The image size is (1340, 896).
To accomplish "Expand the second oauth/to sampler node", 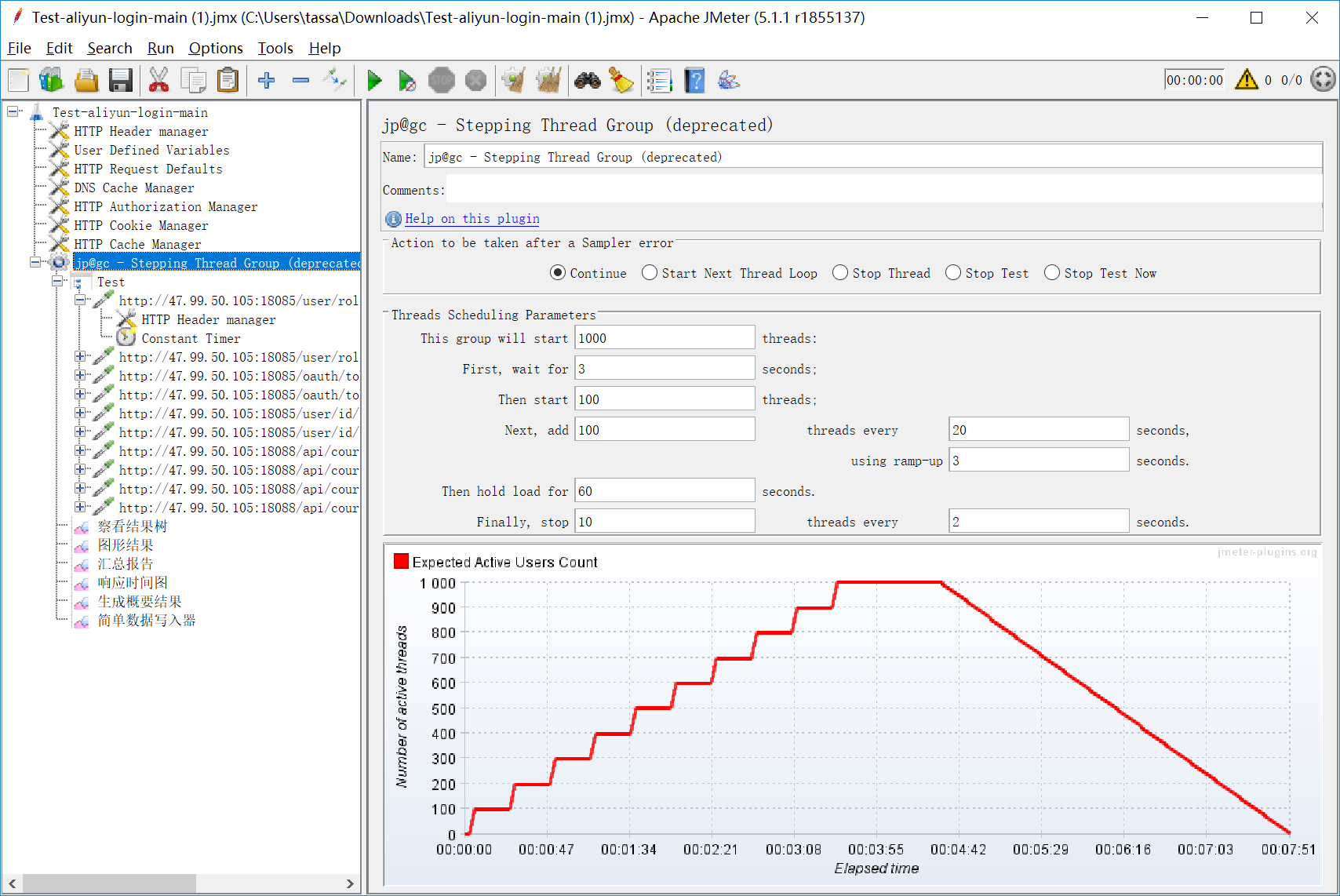I will (x=80, y=394).
